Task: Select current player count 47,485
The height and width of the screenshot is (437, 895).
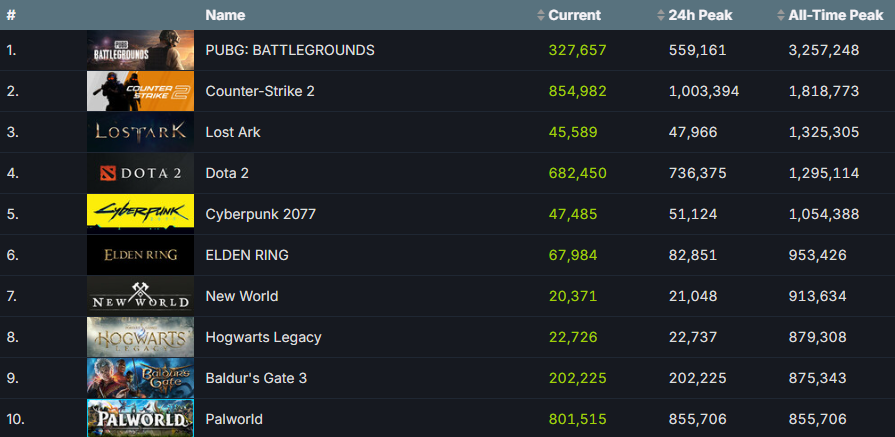Action: [x=573, y=215]
